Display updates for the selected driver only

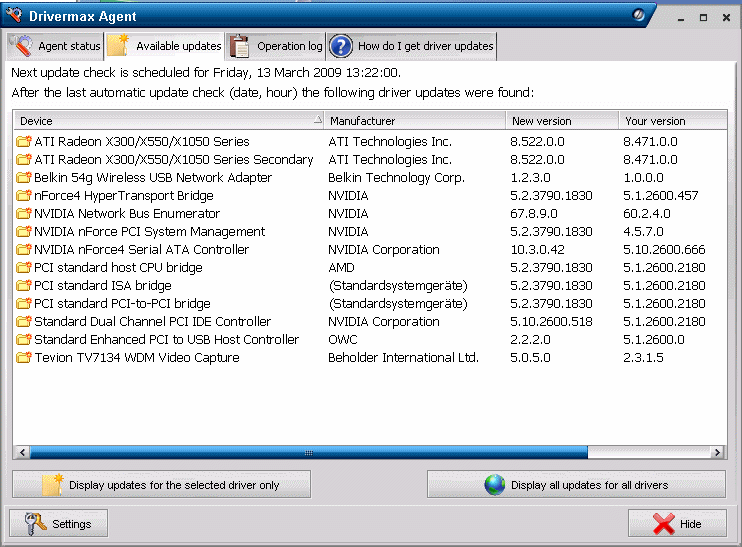tap(162, 484)
